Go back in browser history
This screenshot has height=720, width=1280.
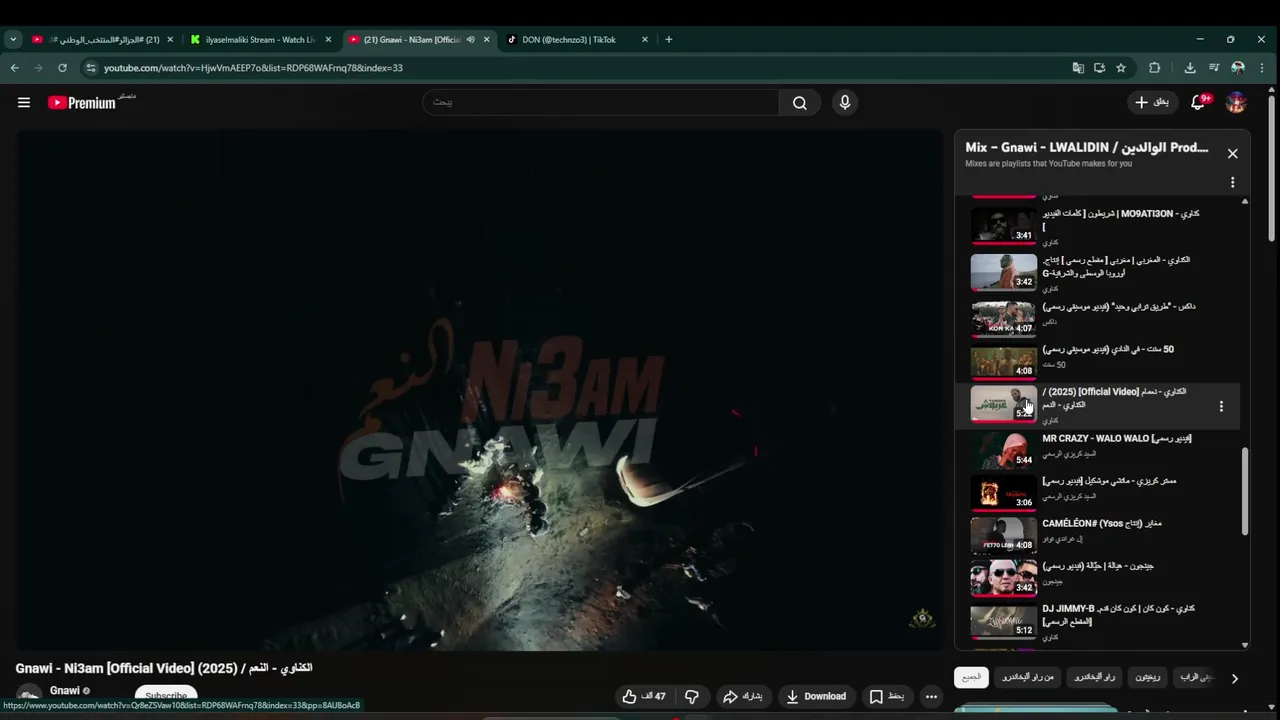(x=14, y=68)
